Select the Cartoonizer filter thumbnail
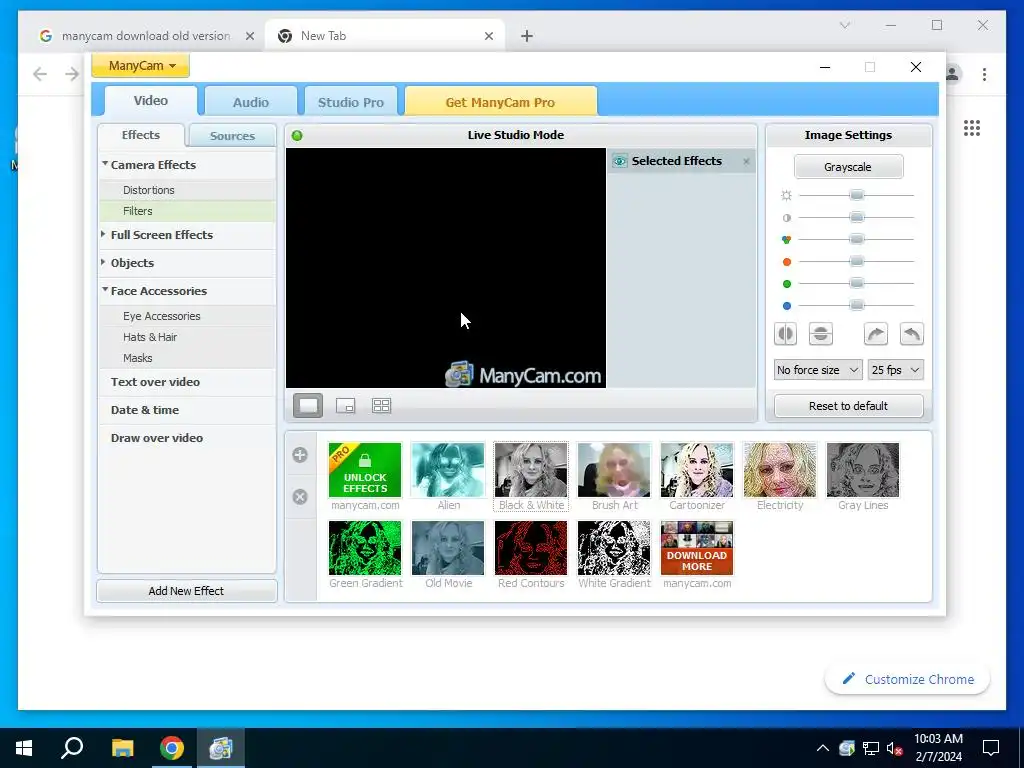Screen dimensions: 1024x768 pos(697,470)
